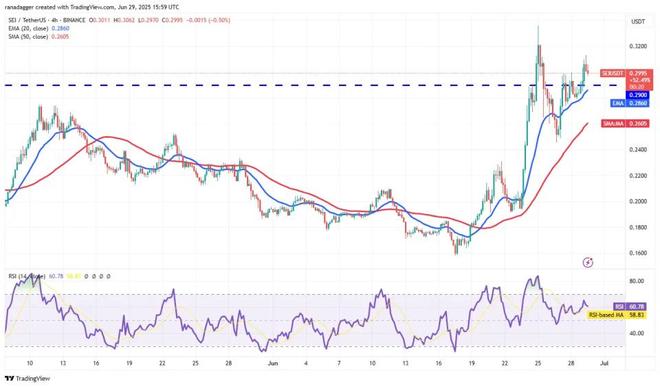Click the 0.3200 price axis tick
The width and height of the screenshot is (660, 387).
click(x=638, y=46)
